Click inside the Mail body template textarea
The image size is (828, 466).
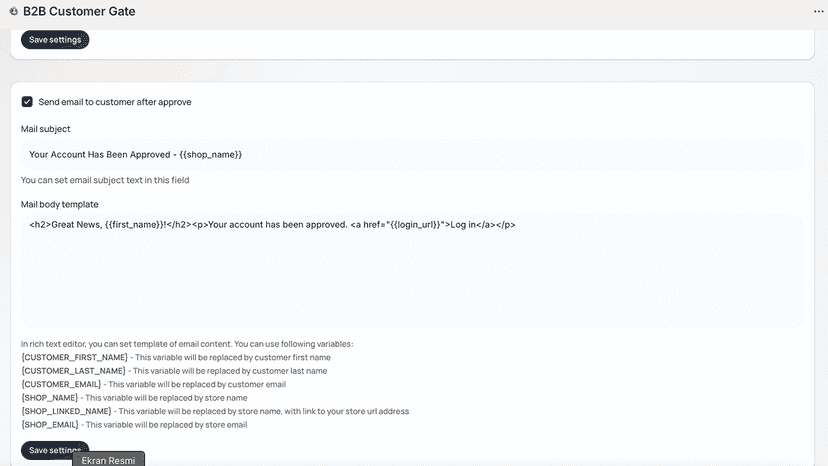pyautogui.click(x=412, y=271)
